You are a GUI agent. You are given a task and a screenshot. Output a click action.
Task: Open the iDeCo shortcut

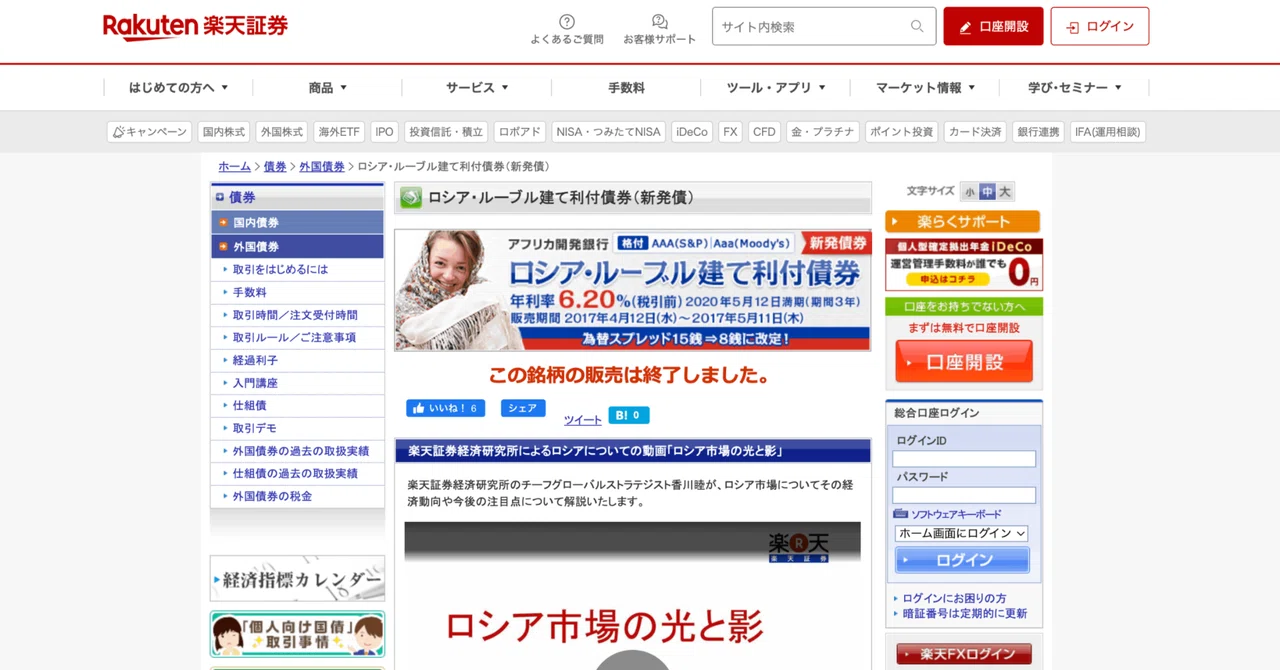(691, 132)
